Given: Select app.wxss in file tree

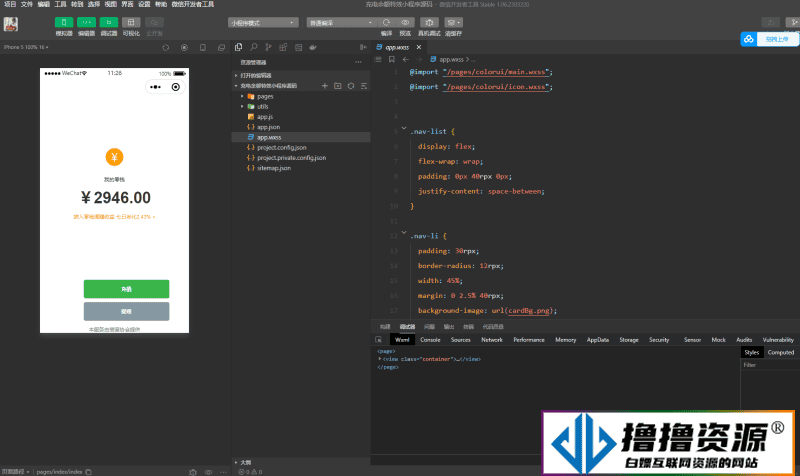Looking at the screenshot, I should 301,137.
